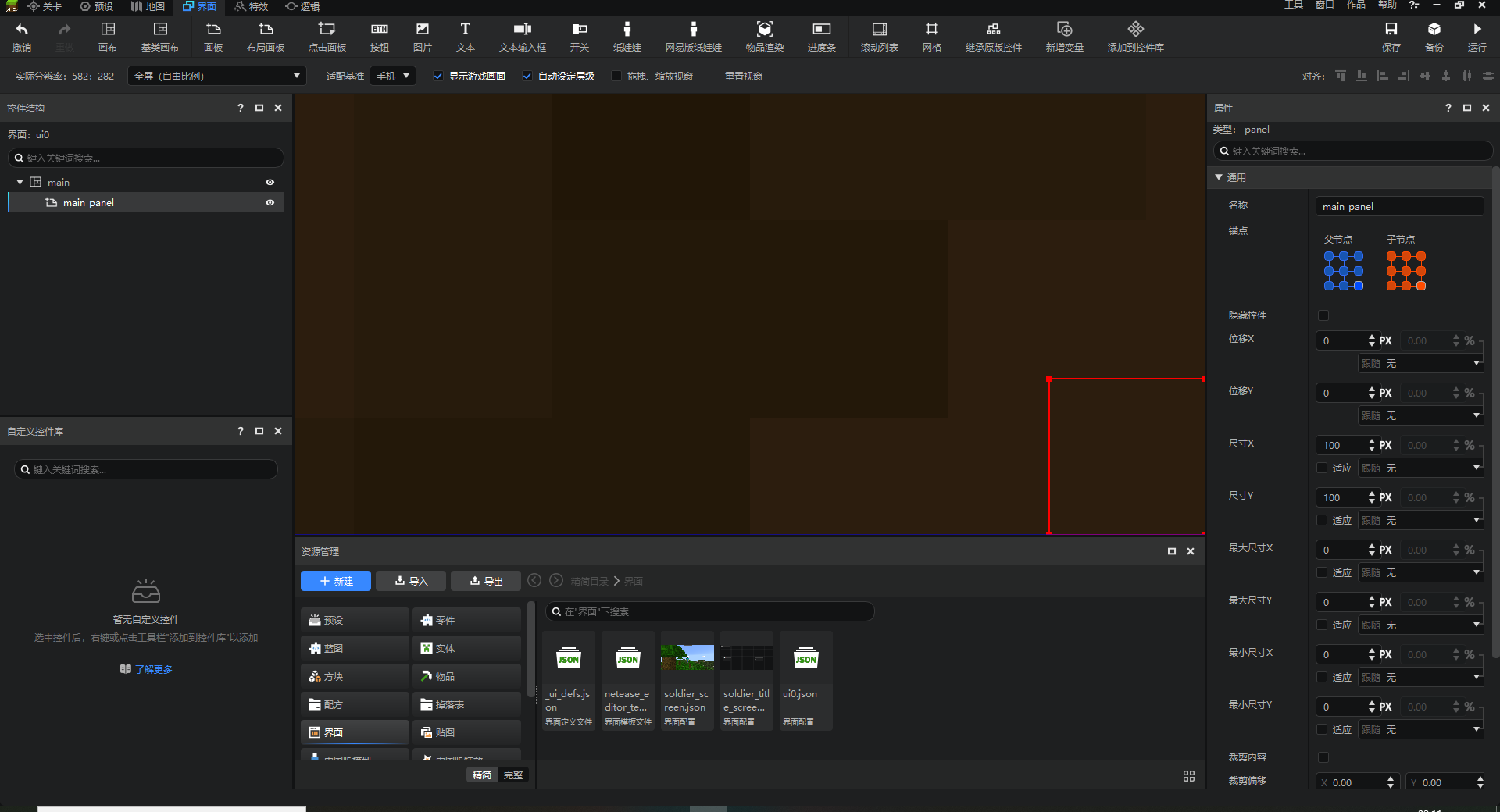Click the 撤销 undo icon
1500x812 pixels.
(22, 36)
